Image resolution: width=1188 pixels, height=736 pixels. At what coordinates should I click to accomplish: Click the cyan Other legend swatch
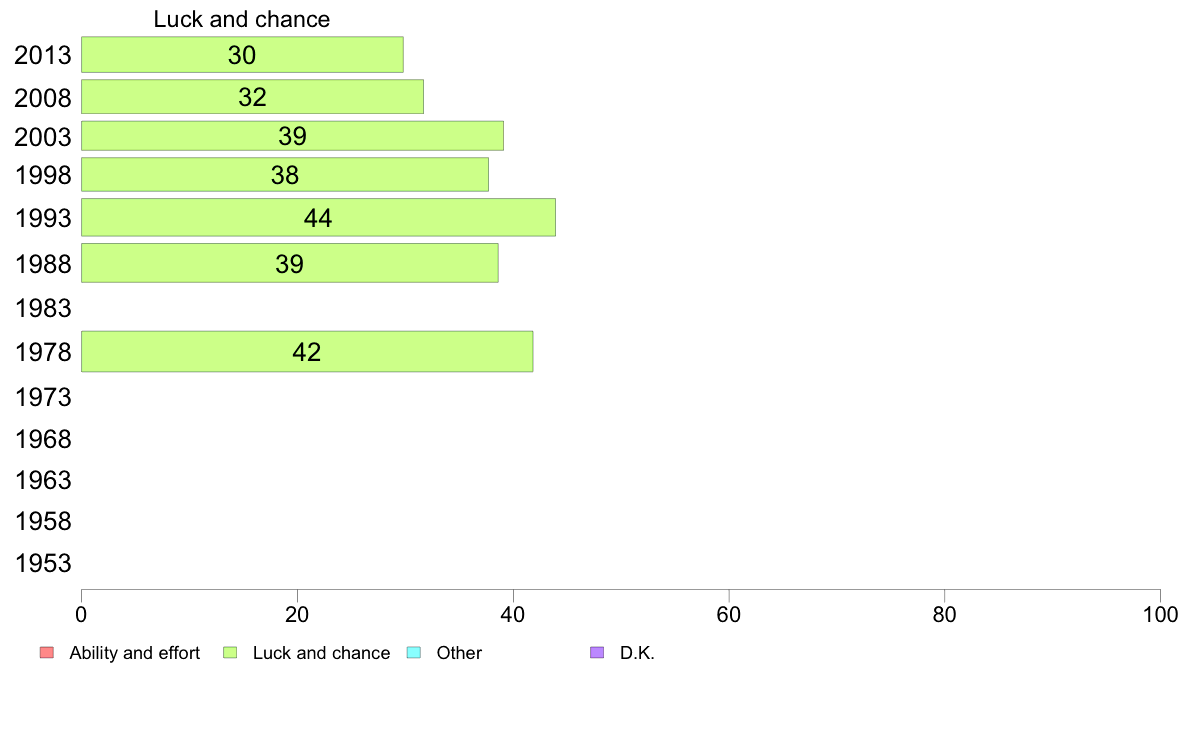tap(414, 653)
